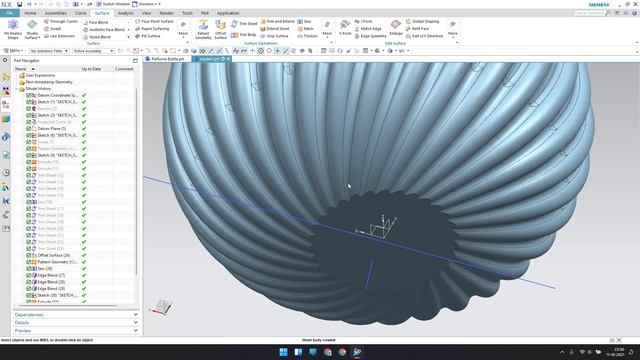The height and width of the screenshot is (360, 640).
Task: Toggle checkbox of Edge Blend (29)
Action: [29, 289]
